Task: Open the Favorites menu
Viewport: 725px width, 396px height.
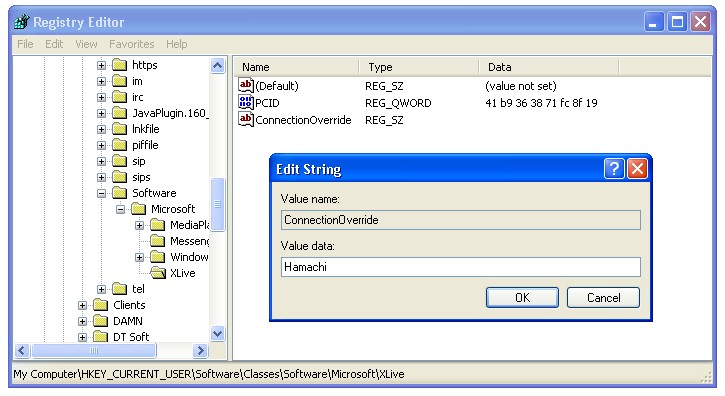Action: (132, 44)
